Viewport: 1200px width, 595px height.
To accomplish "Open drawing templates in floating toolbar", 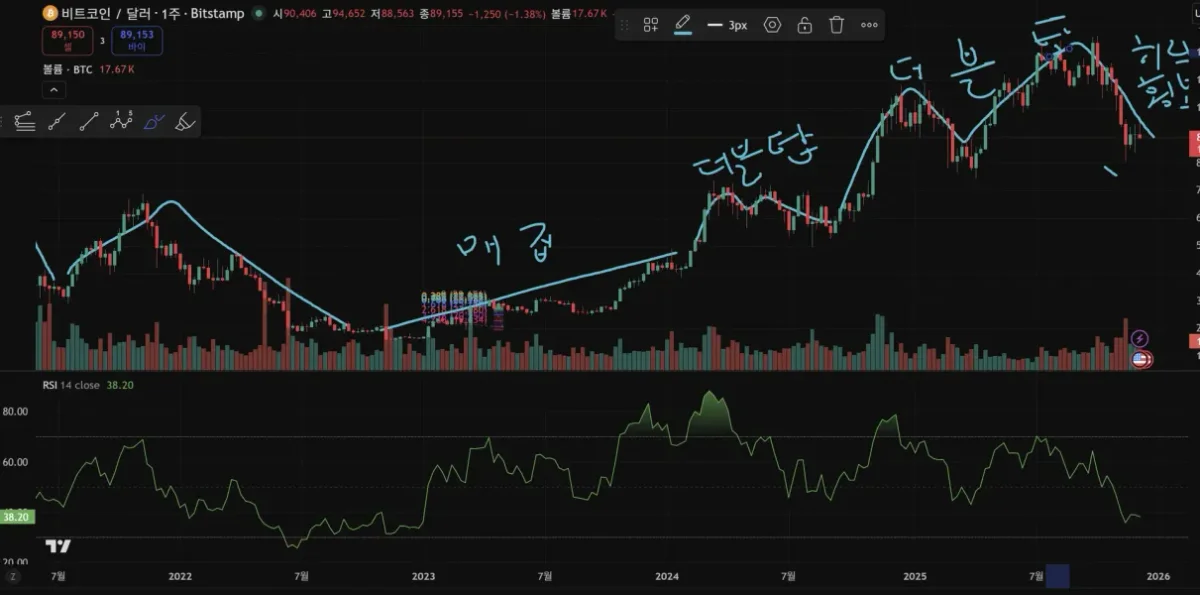I will pos(651,25).
